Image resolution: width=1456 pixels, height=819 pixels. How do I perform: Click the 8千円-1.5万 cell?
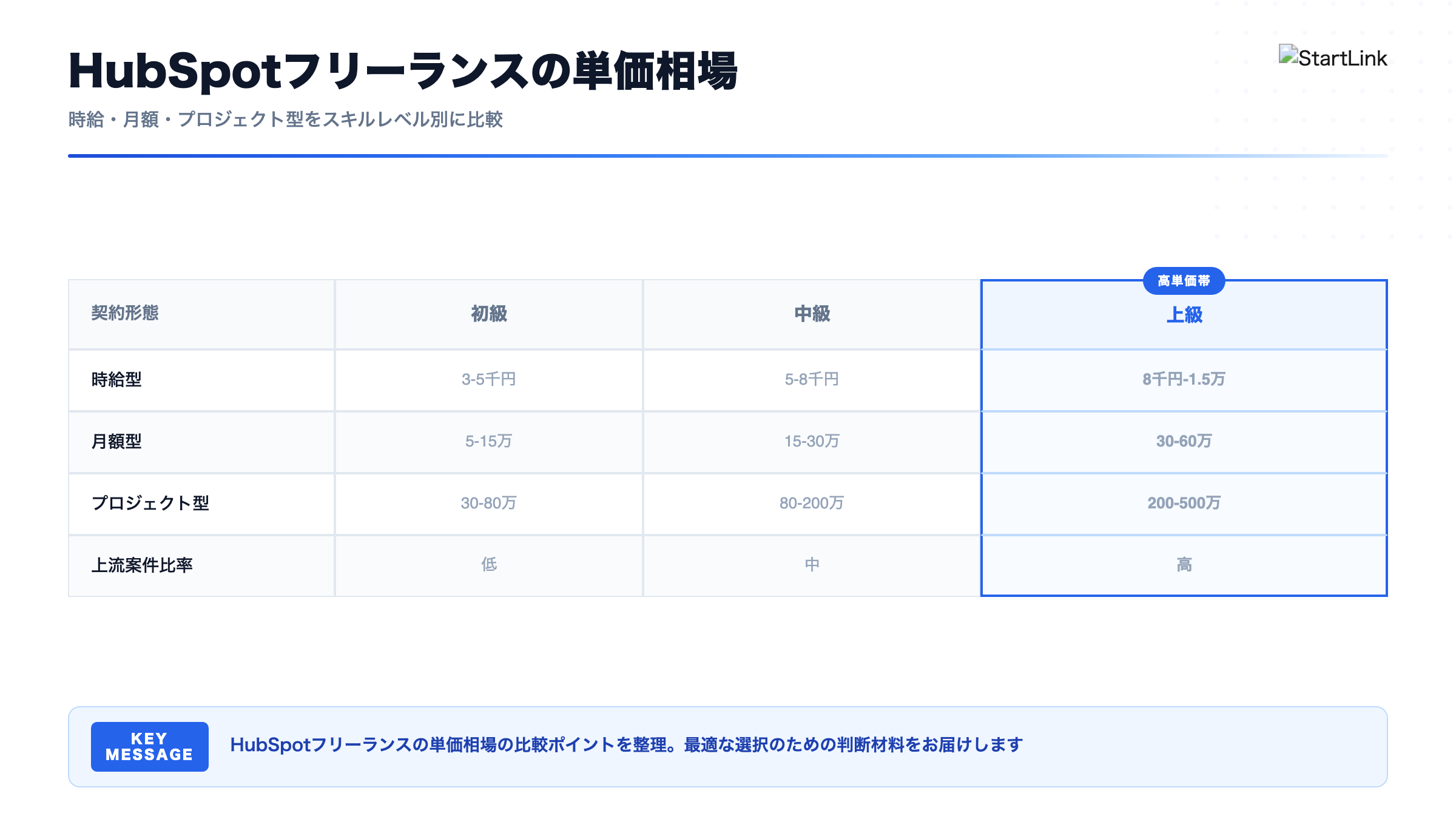click(x=1184, y=380)
